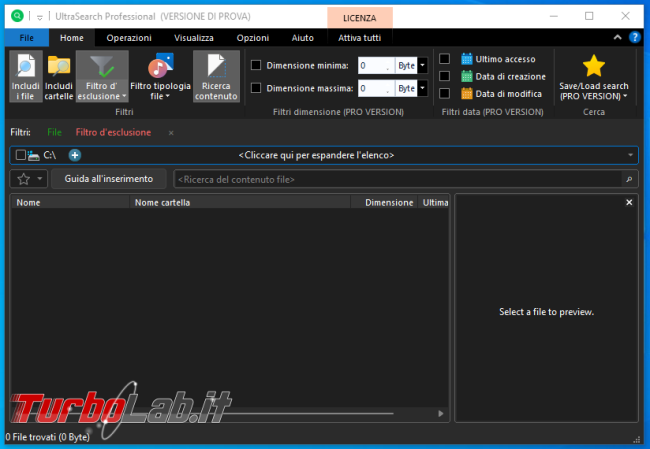Open the Attiva tutti tab
Viewport: 650px width, 449px height.
[359, 38]
